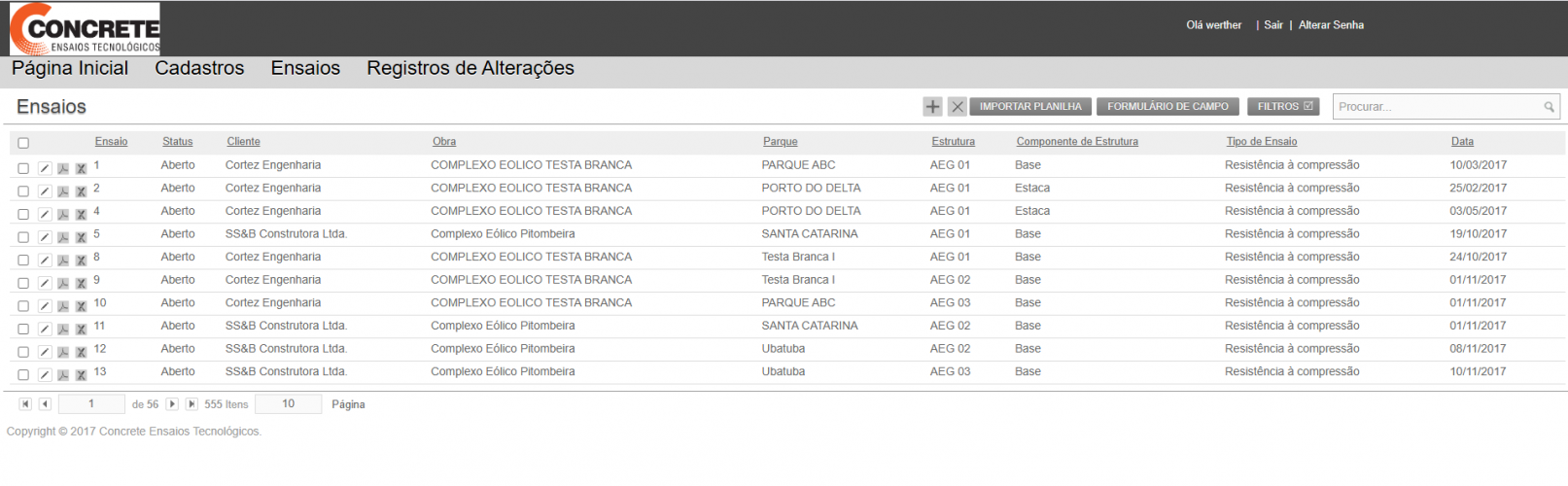
Task: Tick the select-all checkbox in table header
Action: [x=23, y=143]
